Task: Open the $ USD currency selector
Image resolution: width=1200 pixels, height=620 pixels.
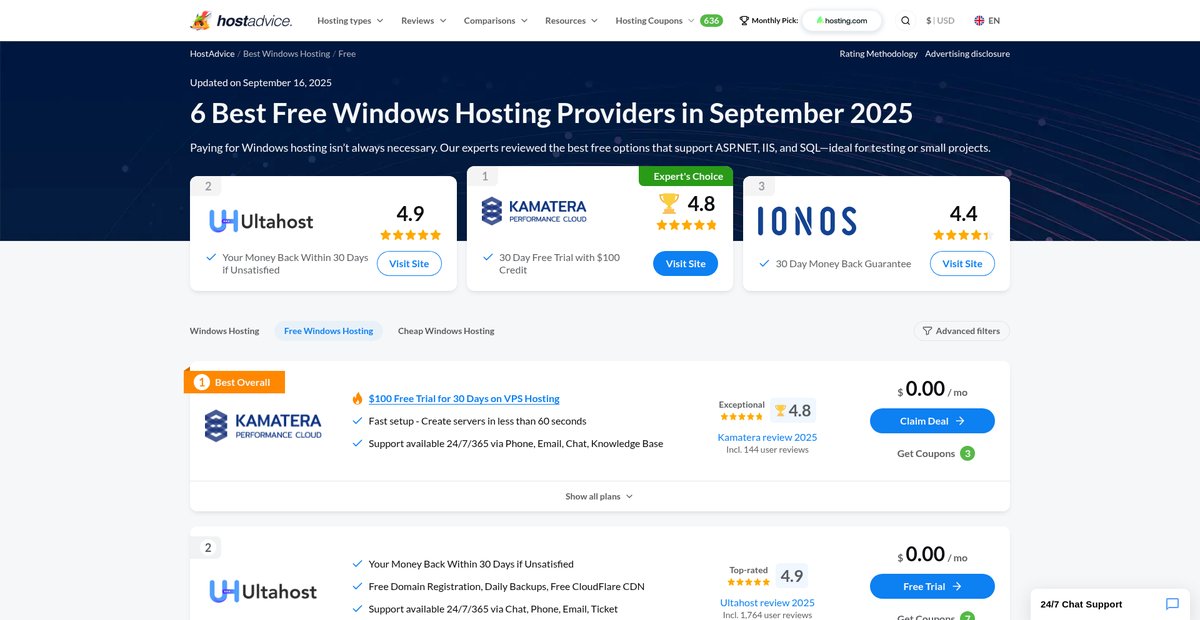Action: point(940,20)
